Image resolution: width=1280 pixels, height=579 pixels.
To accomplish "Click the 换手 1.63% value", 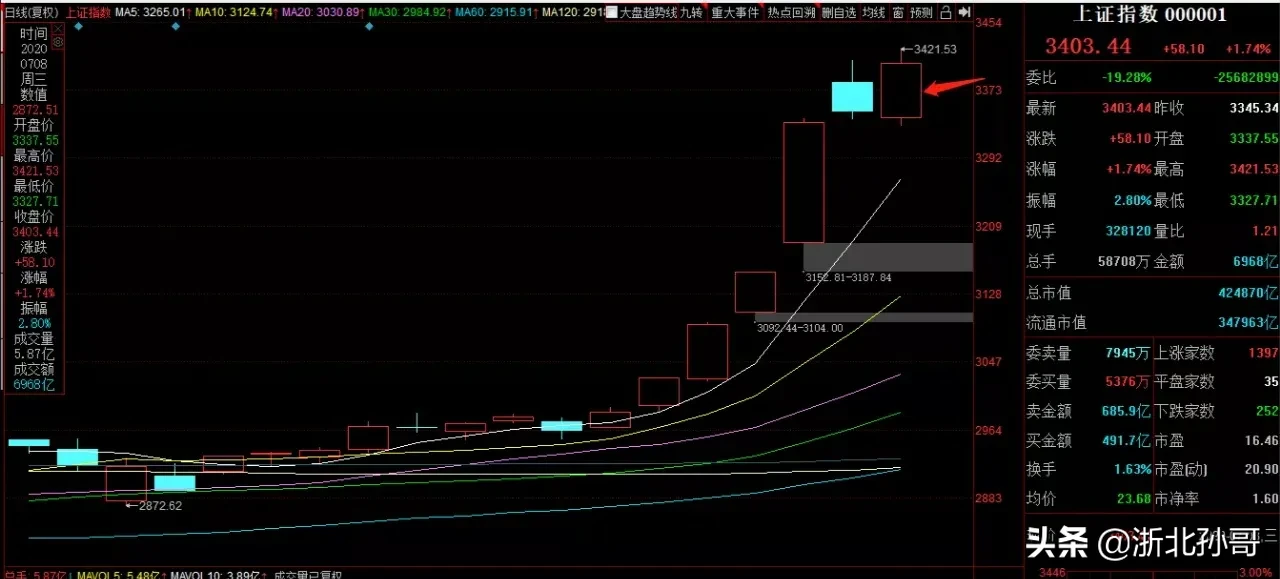I will tap(1132, 468).
